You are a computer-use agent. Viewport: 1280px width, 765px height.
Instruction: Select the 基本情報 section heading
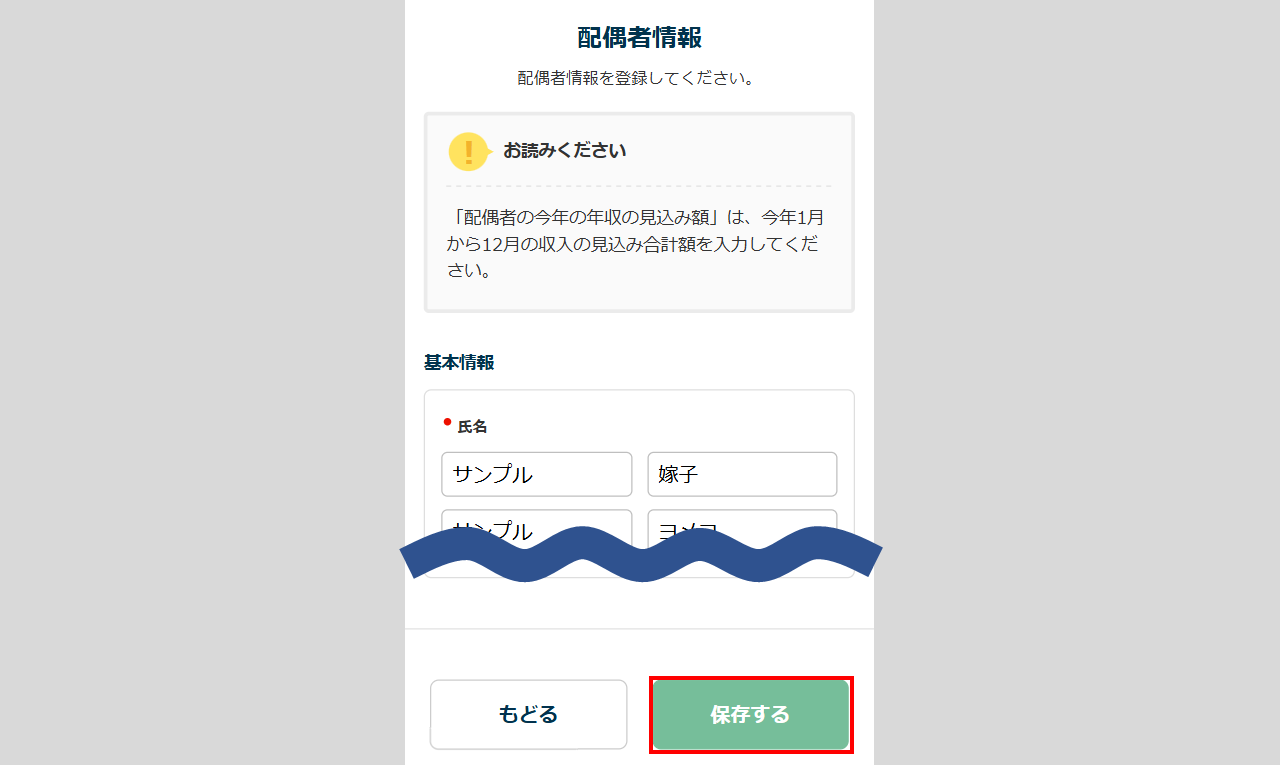pos(459,362)
